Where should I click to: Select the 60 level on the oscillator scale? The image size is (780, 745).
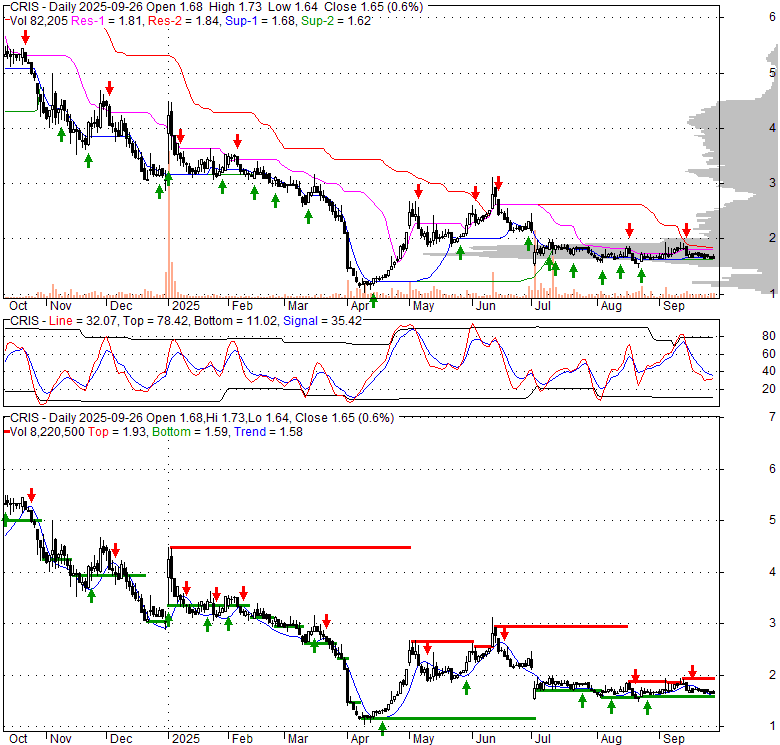769,354
